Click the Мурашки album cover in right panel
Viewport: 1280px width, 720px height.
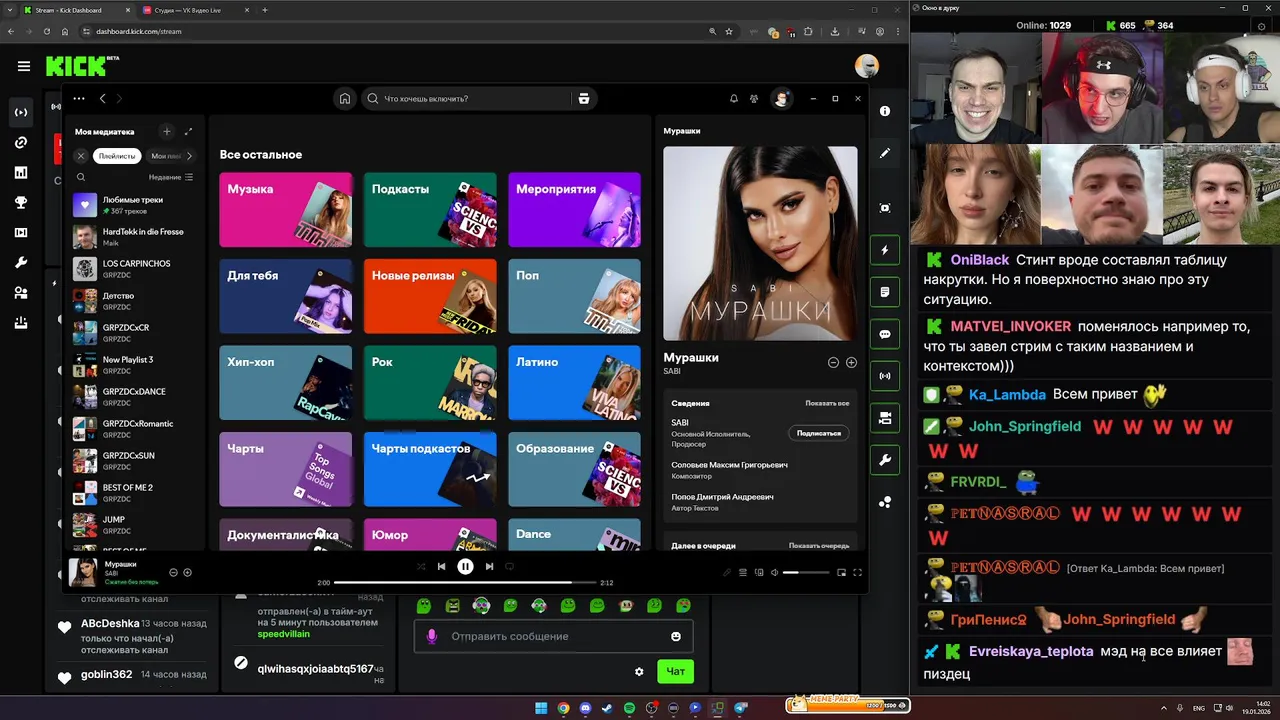pos(760,244)
